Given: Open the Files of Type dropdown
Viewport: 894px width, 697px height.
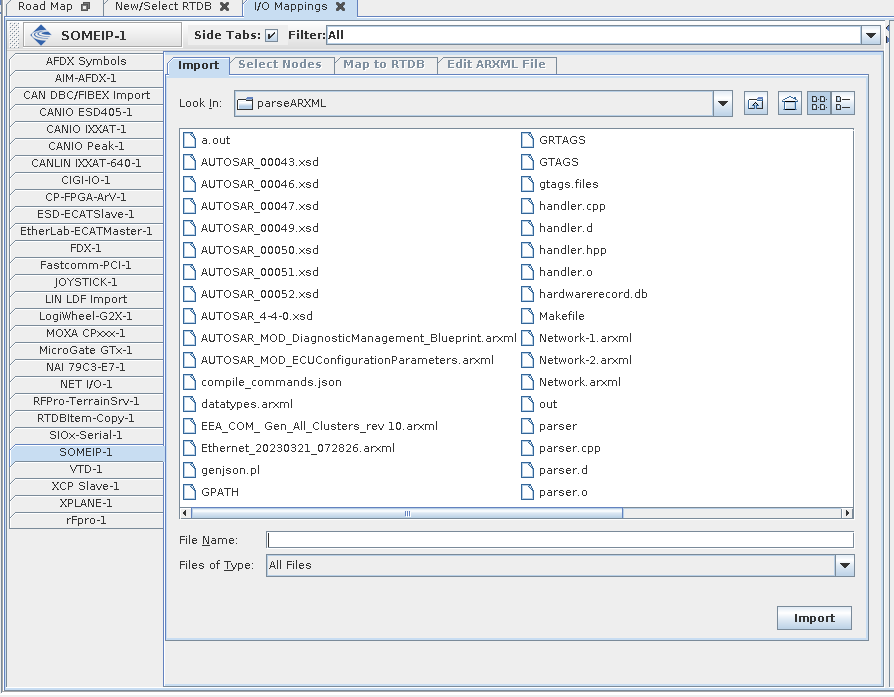Looking at the screenshot, I should [x=844, y=565].
